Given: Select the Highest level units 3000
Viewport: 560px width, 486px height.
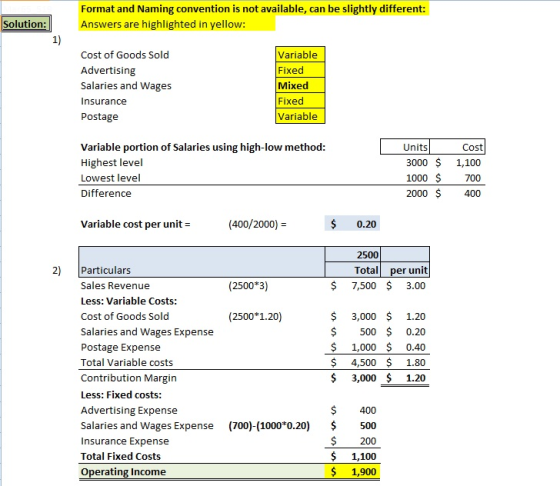Looking at the screenshot, I should click(416, 162).
